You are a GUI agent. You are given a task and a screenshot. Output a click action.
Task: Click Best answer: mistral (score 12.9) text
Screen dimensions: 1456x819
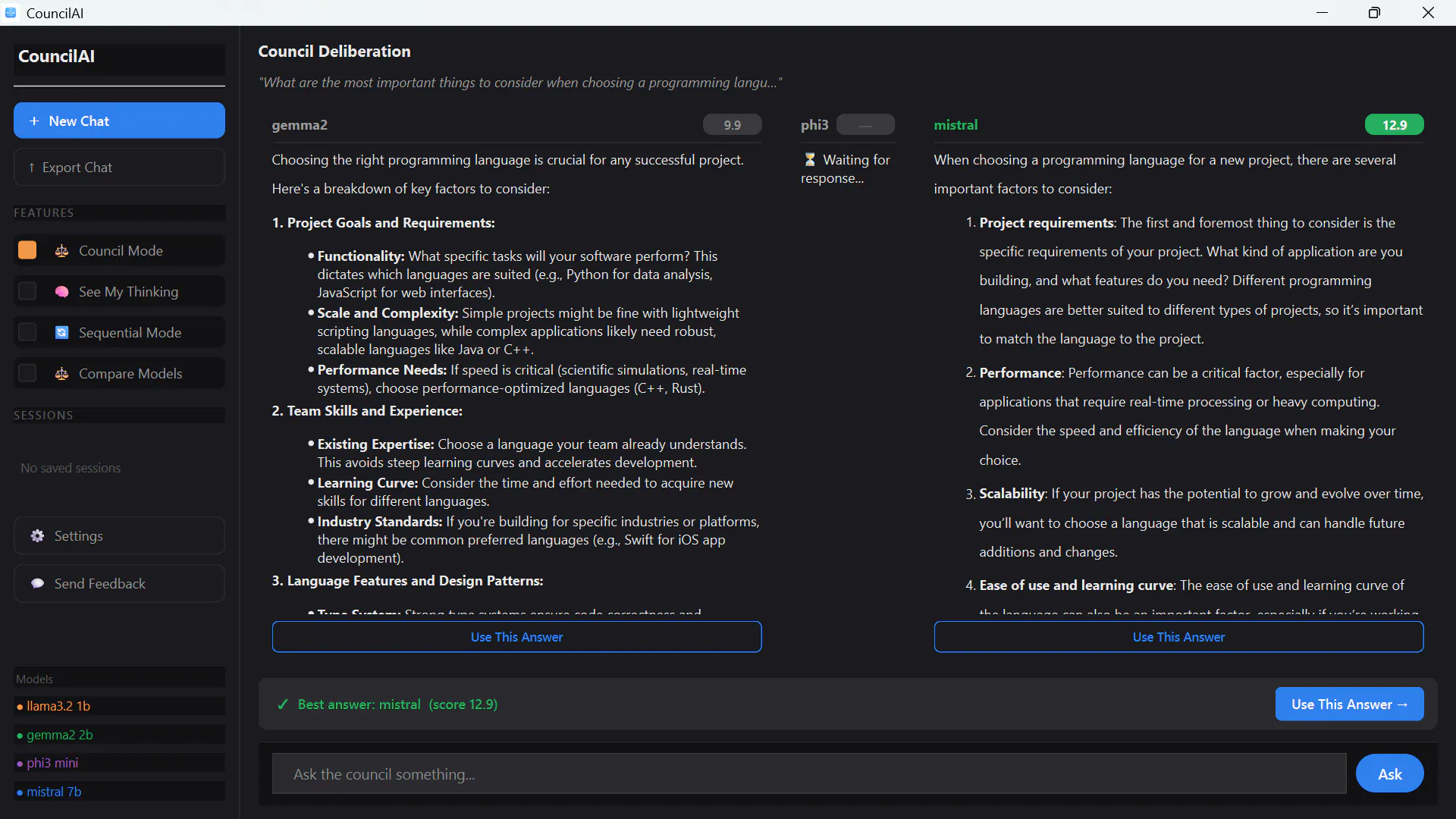click(x=397, y=704)
